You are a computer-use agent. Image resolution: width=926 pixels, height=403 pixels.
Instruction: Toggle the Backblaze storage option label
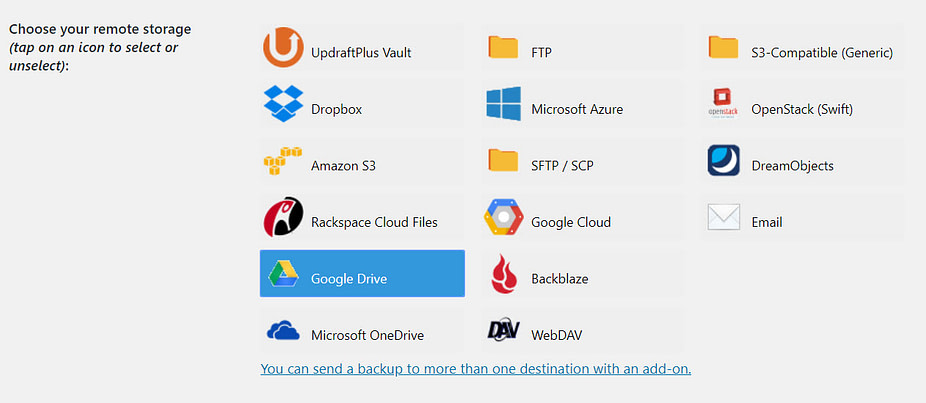coord(560,279)
